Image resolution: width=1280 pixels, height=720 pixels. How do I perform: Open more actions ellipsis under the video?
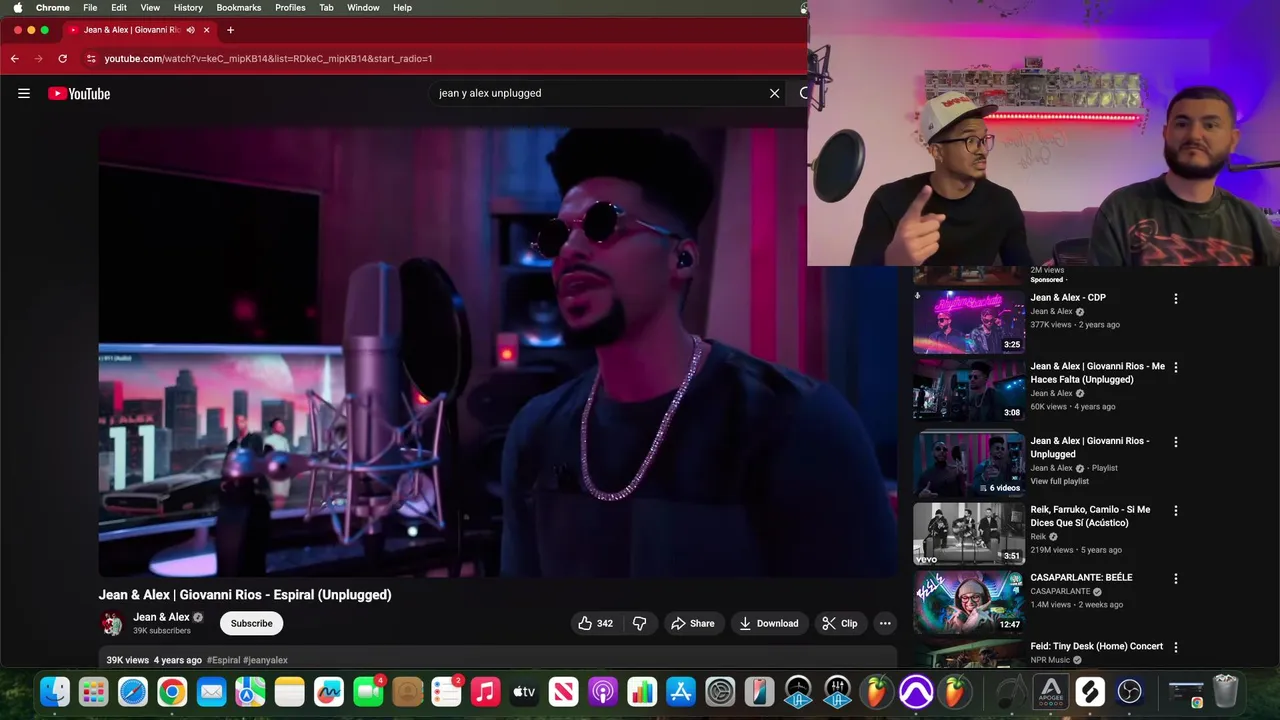click(x=885, y=623)
